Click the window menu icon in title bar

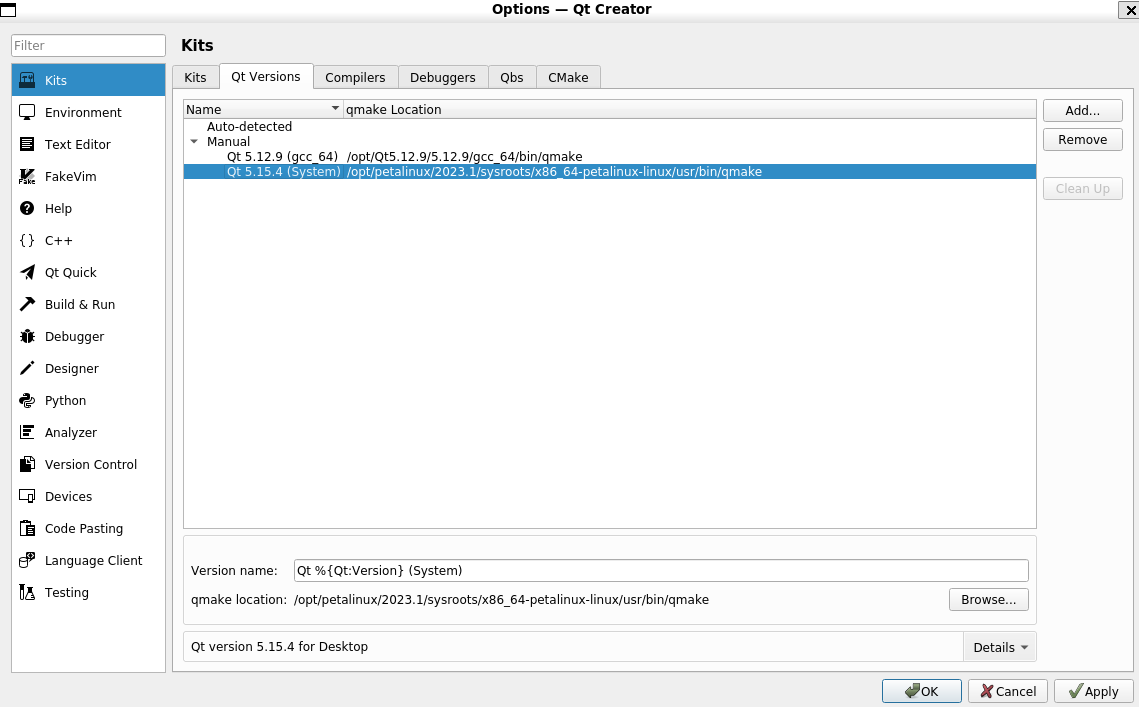[x=8, y=9]
